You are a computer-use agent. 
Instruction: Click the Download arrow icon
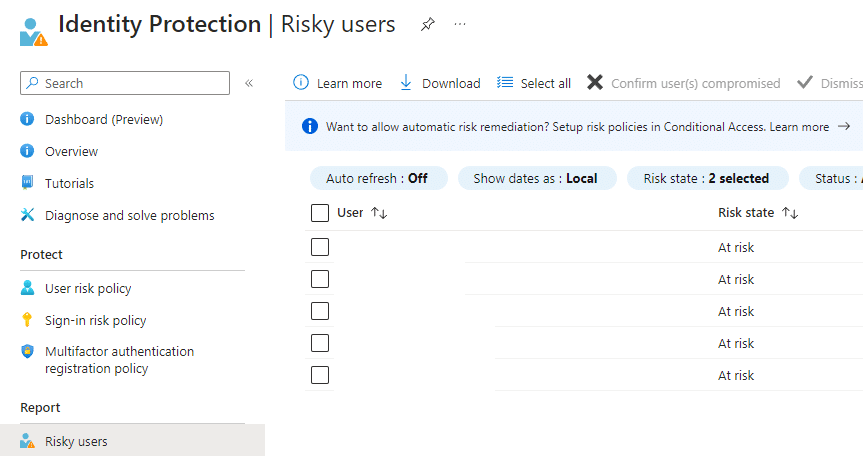(406, 83)
